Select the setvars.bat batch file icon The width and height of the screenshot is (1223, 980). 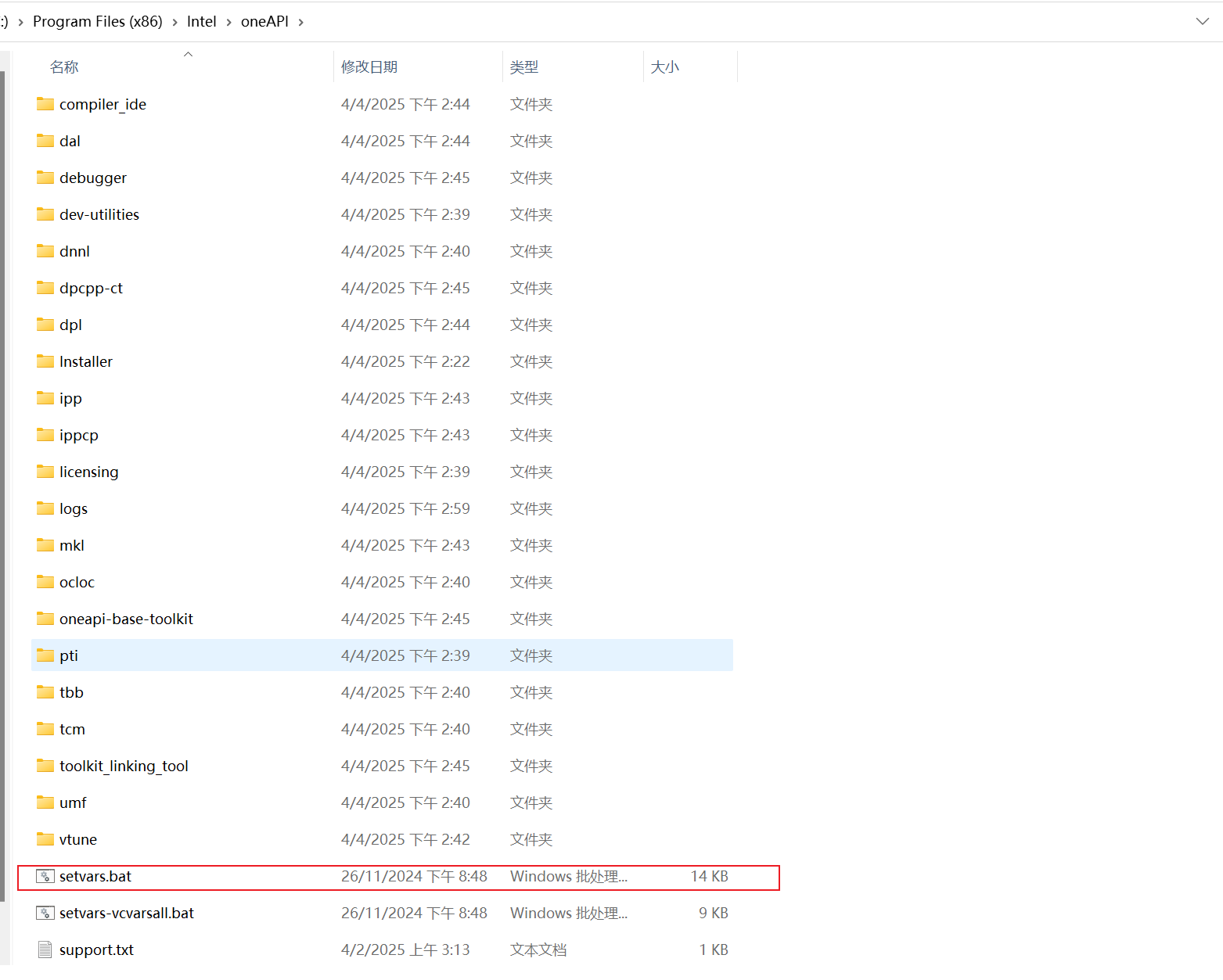[x=45, y=876]
